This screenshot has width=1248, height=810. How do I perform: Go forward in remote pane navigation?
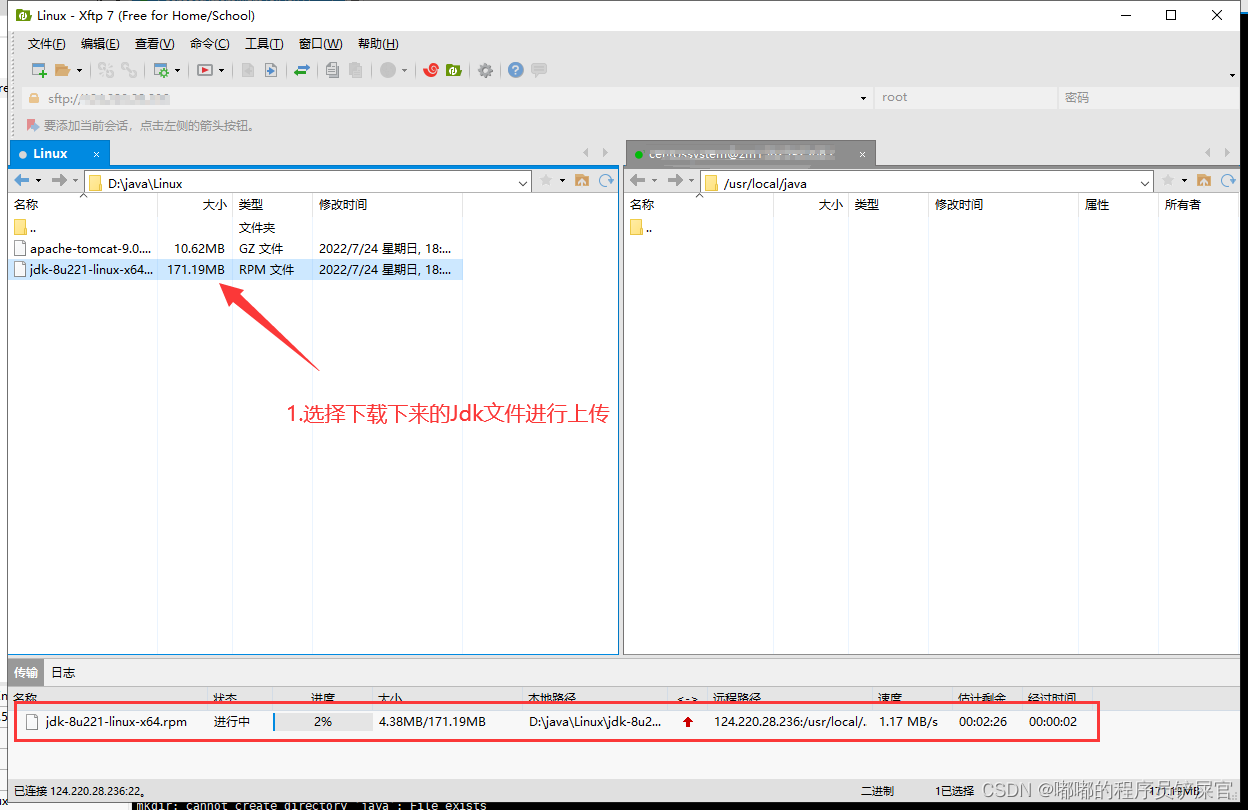coord(675,181)
